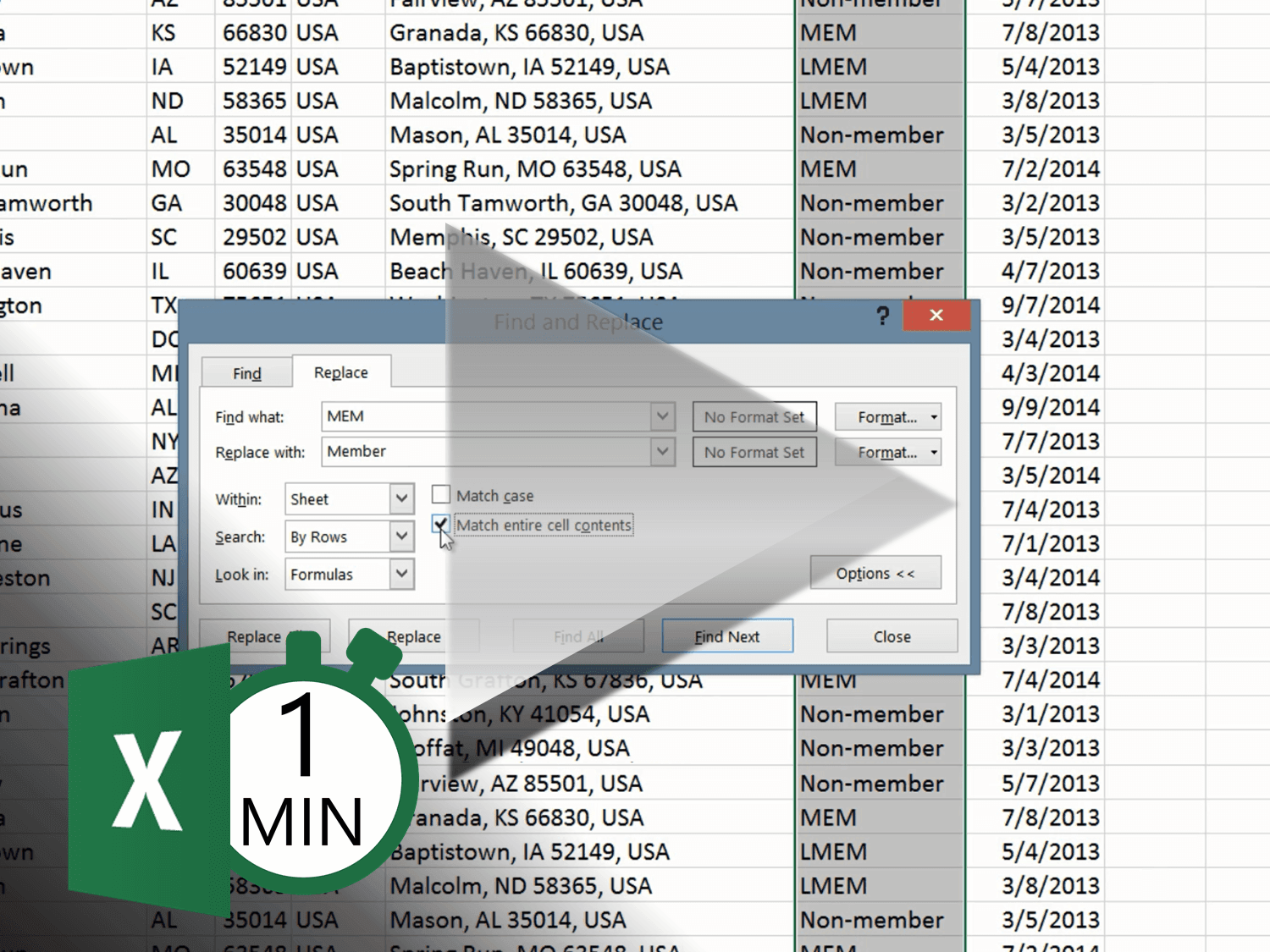The image size is (1270, 952).
Task: Enable the Match case checkbox
Action: 441,494
